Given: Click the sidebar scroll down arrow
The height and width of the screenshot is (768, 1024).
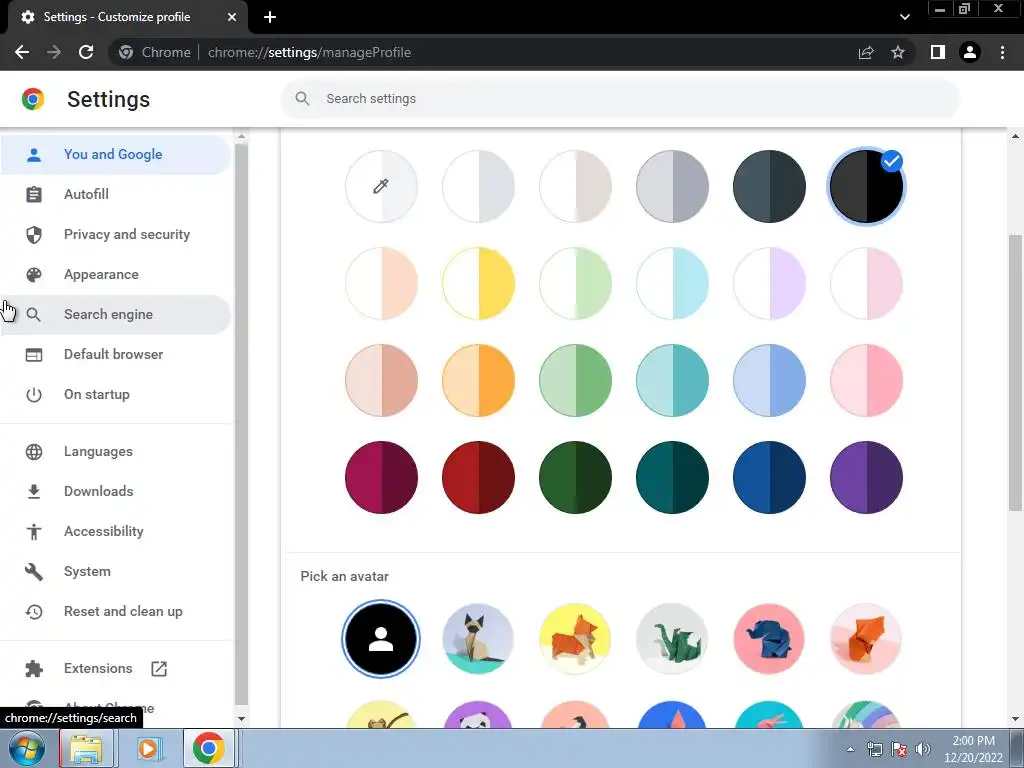Looking at the screenshot, I should pos(241,718).
